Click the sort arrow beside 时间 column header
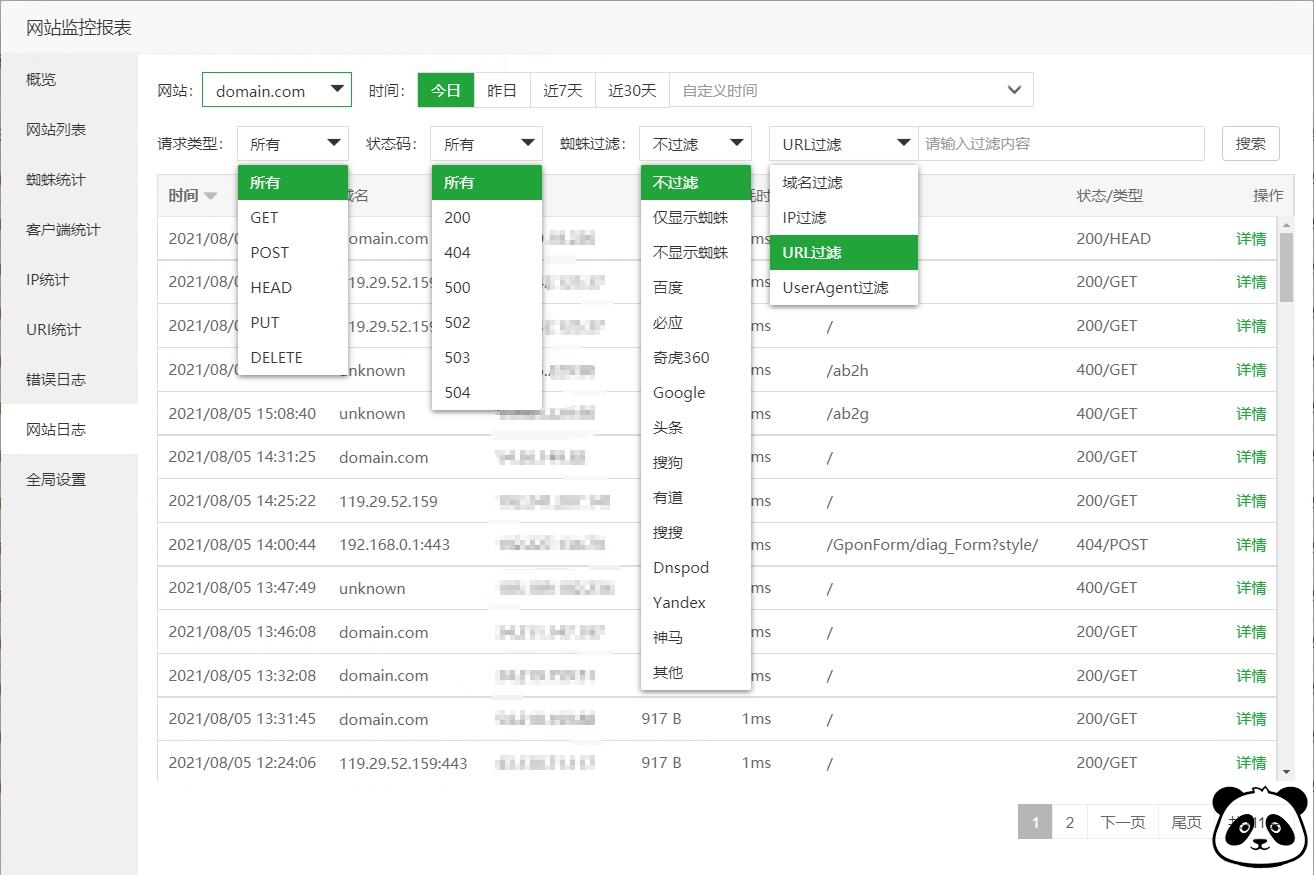This screenshot has width=1314, height=875. point(210,197)
